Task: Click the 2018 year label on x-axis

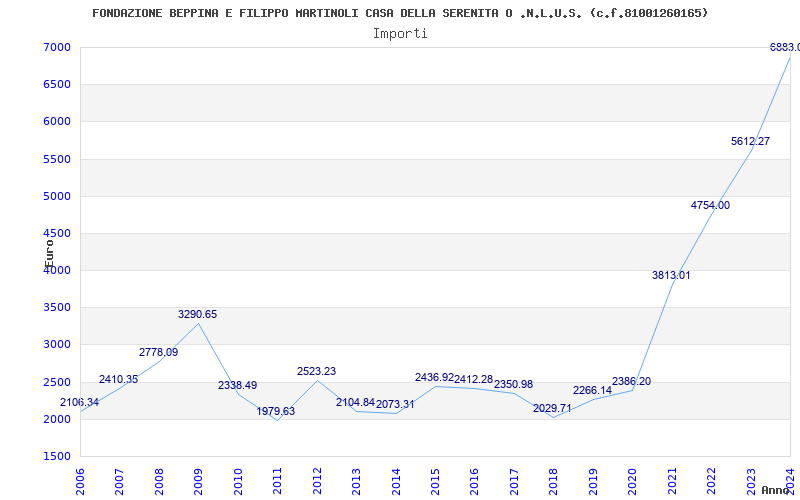Action: 554,482
